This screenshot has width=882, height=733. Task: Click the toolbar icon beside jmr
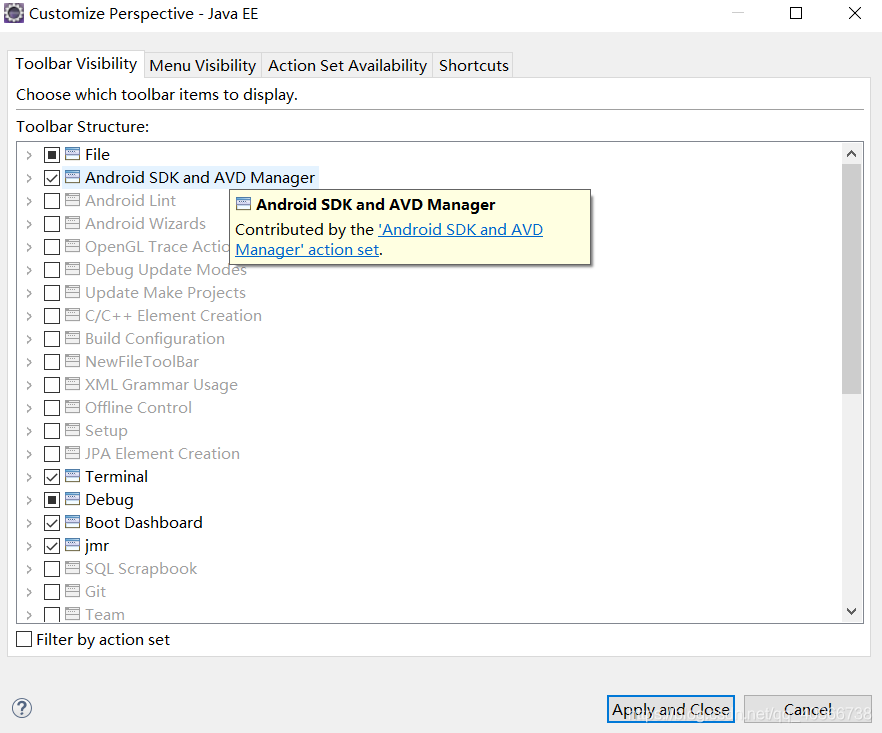coord(73,545)
